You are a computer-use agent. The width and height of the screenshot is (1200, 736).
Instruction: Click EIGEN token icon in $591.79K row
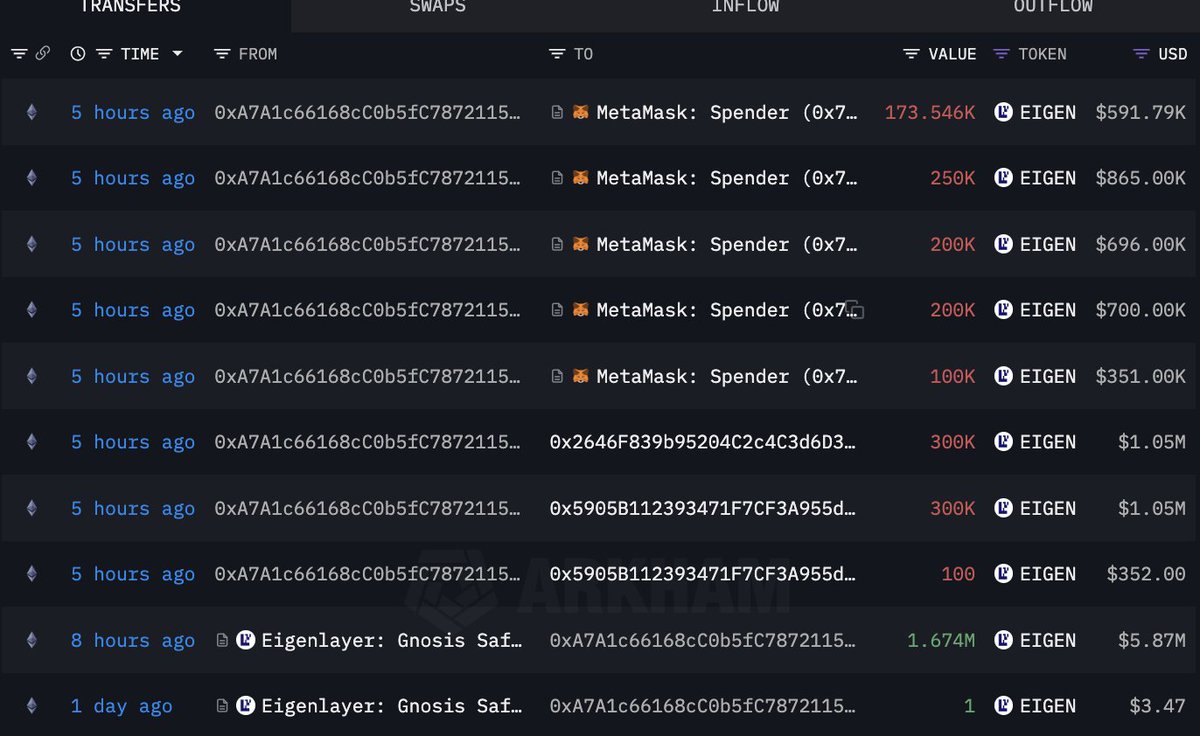click(1004, 112)
